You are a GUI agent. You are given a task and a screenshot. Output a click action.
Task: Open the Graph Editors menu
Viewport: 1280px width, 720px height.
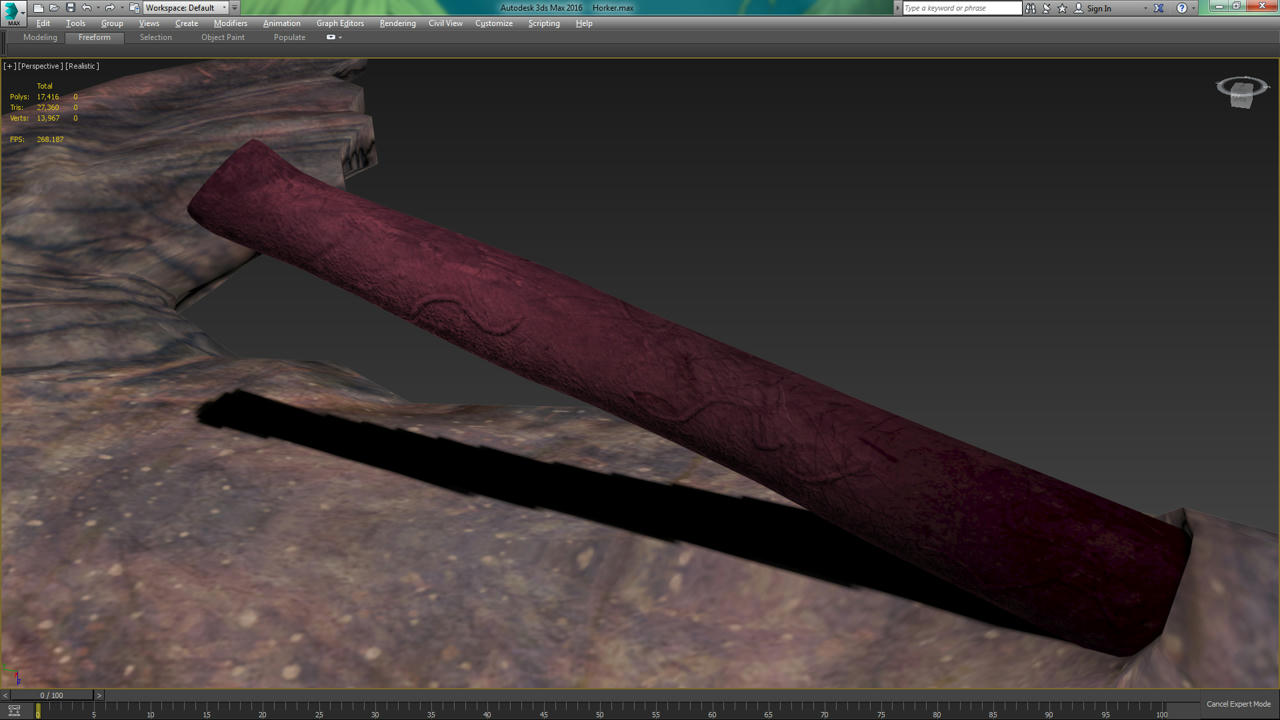pos(340,23)
